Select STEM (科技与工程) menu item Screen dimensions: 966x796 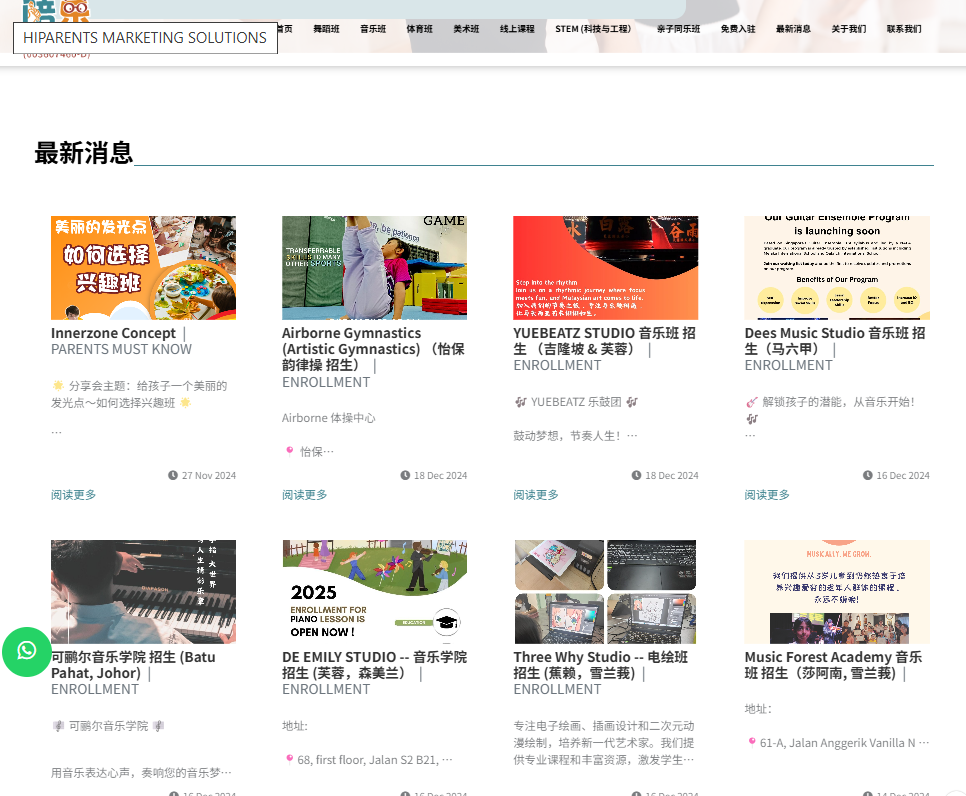click(593, 29)
